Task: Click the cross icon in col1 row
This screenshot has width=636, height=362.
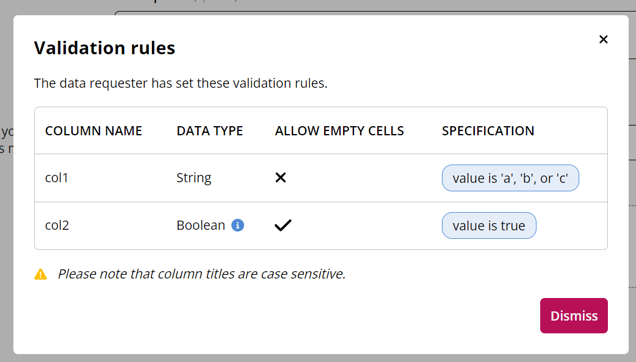Action: pos(281,177)
